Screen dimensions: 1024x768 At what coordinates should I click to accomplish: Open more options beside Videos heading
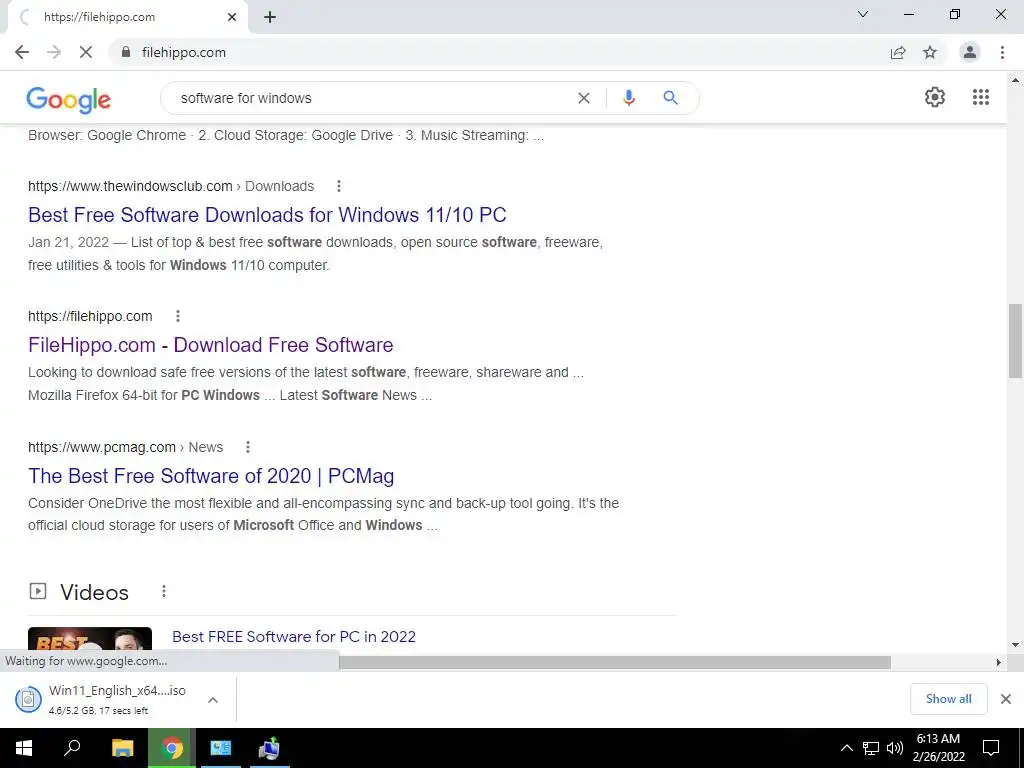point(164,591)
